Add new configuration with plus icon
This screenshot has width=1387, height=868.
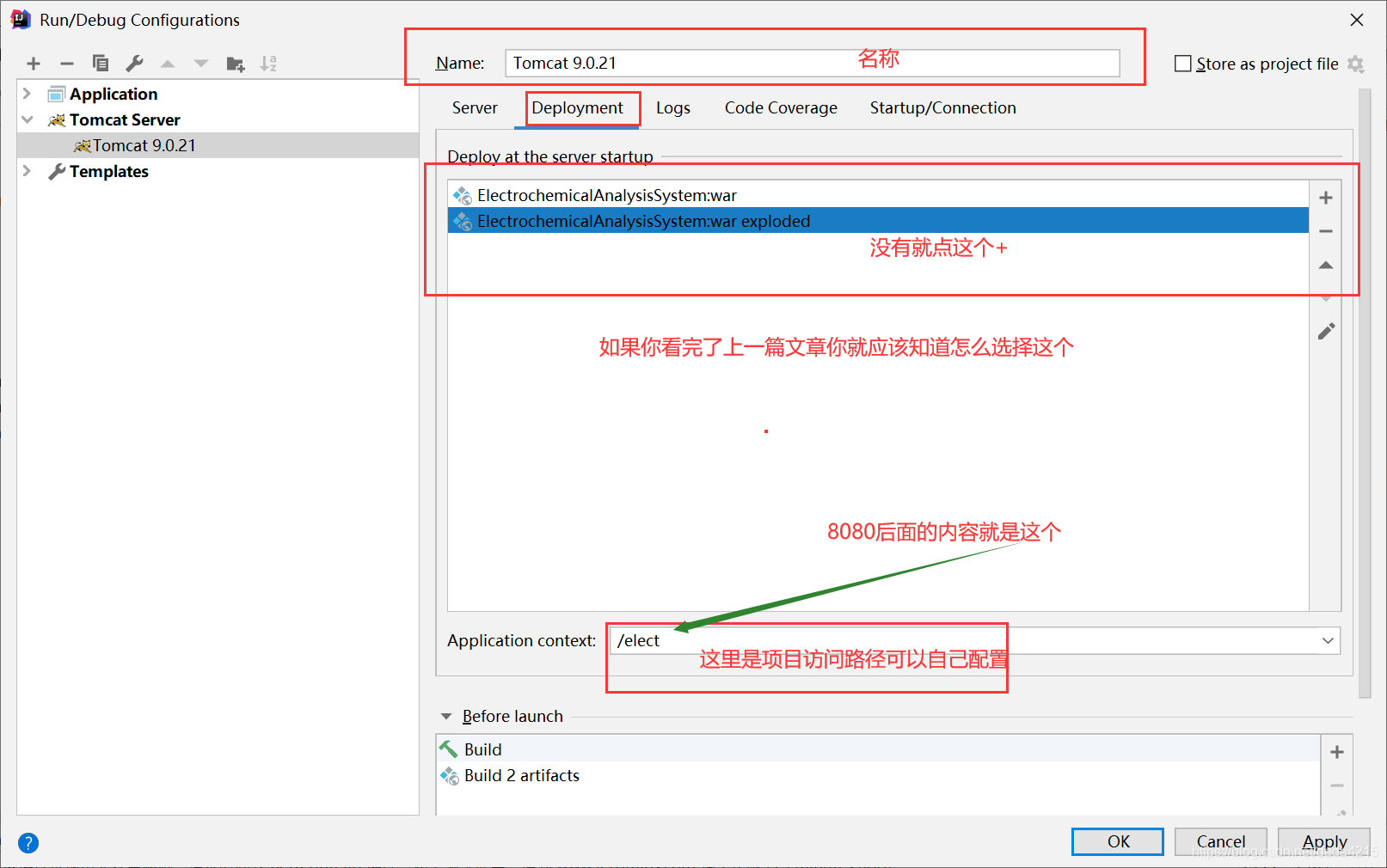coord(34,64)
